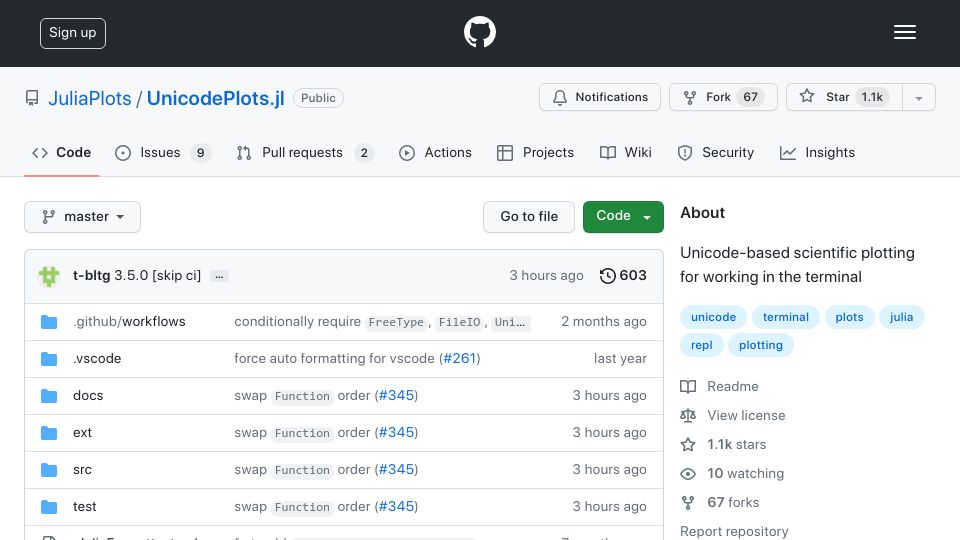This screenshot has width=960, height=540.
Task: Open the Security tab
Action: [x=716, y=152]
